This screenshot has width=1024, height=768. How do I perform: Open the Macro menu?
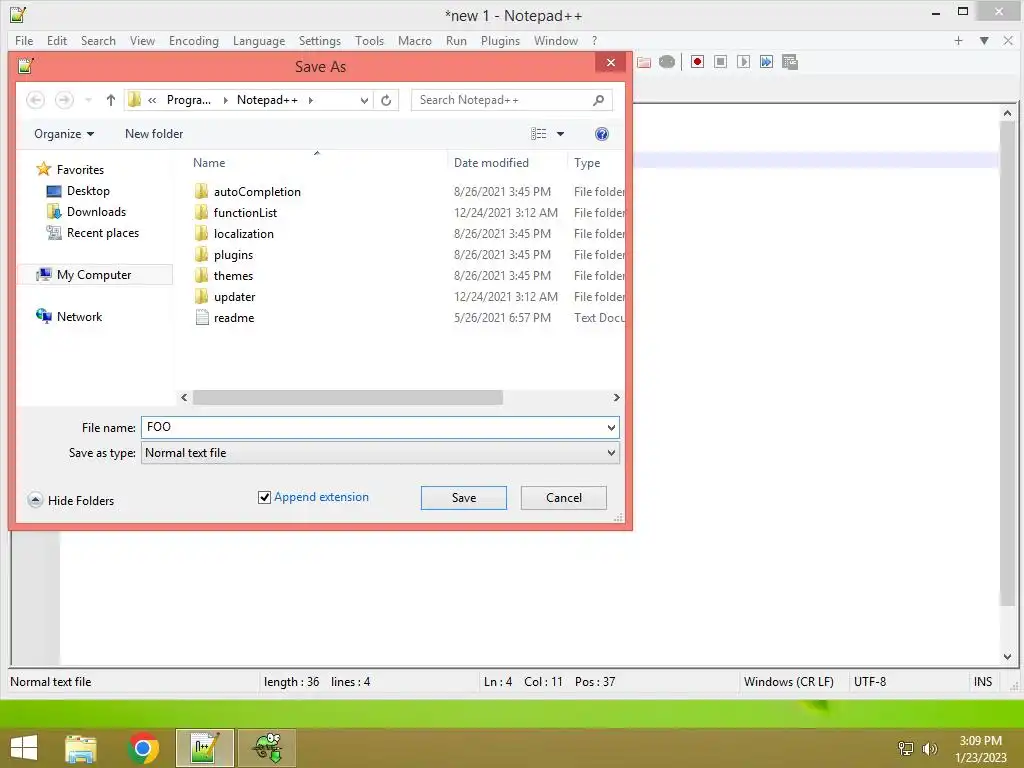[415, 40]
